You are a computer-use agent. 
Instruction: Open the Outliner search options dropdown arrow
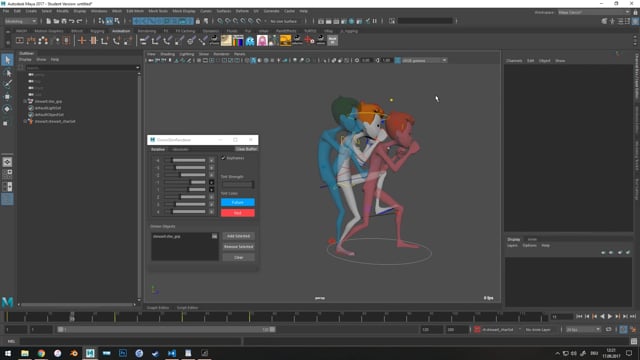tap(138, 68)
